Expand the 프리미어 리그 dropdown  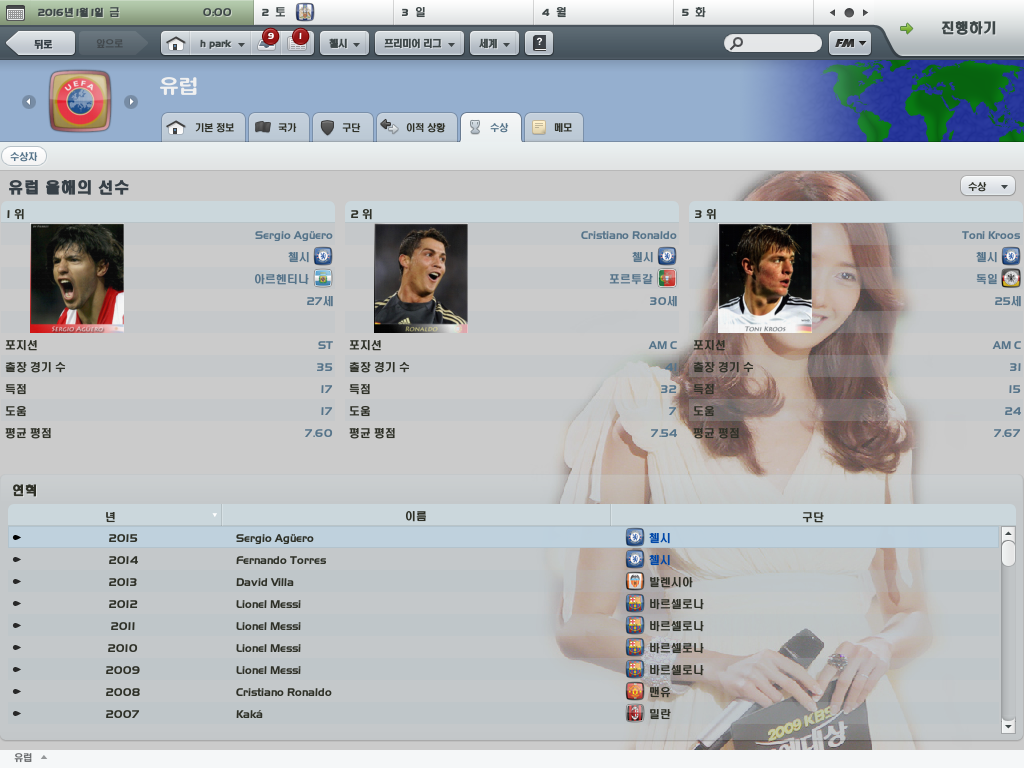[x=419, y=43]
